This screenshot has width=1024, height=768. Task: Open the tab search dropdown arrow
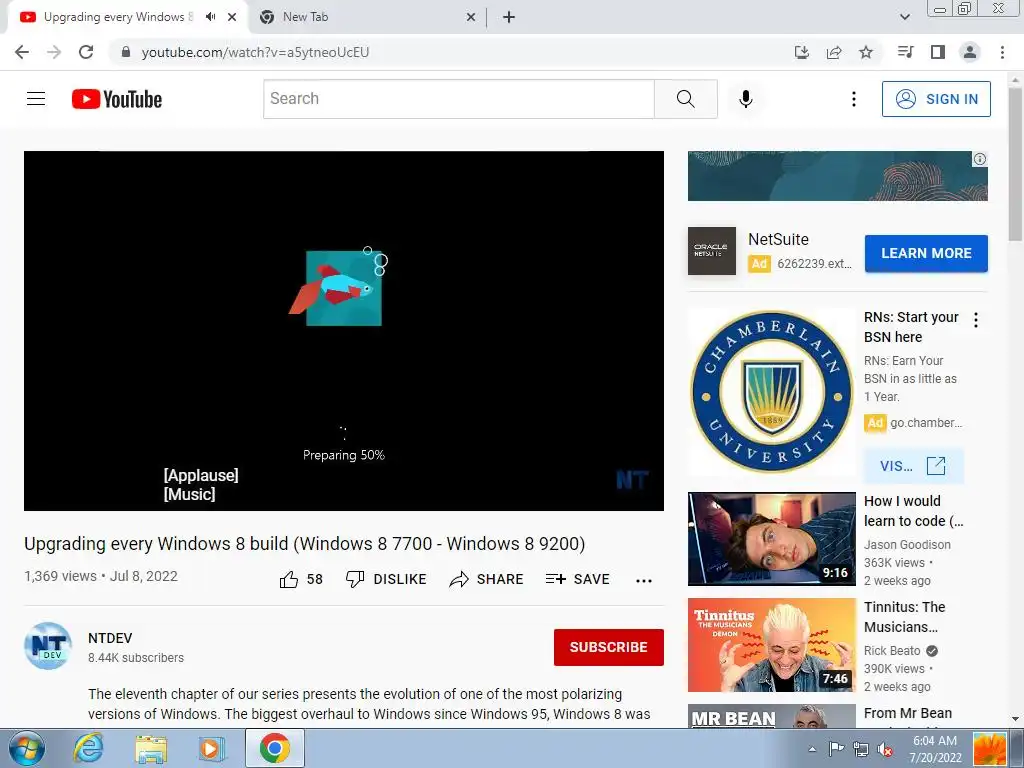click(x=904, y=17)
